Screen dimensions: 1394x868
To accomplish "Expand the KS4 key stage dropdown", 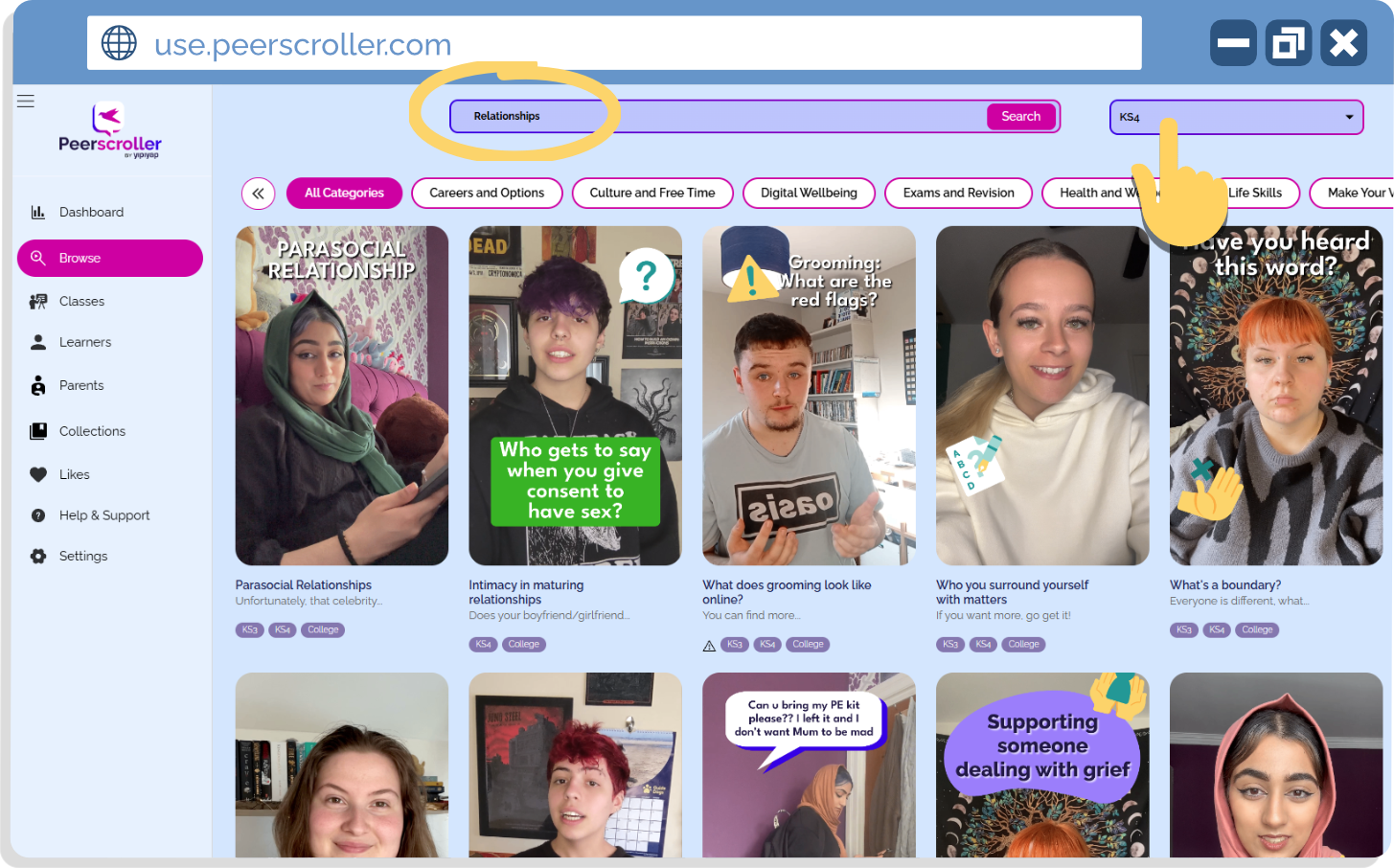I will pos(1236,117).
